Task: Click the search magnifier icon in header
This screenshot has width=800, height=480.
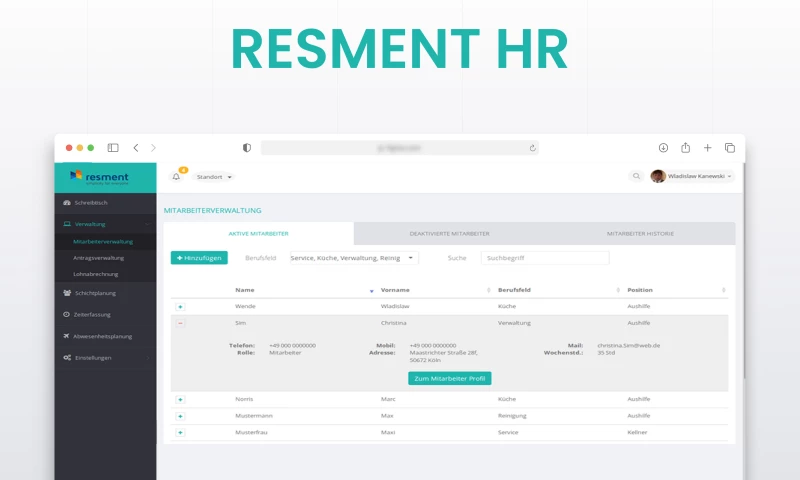Action: (636, 176)
